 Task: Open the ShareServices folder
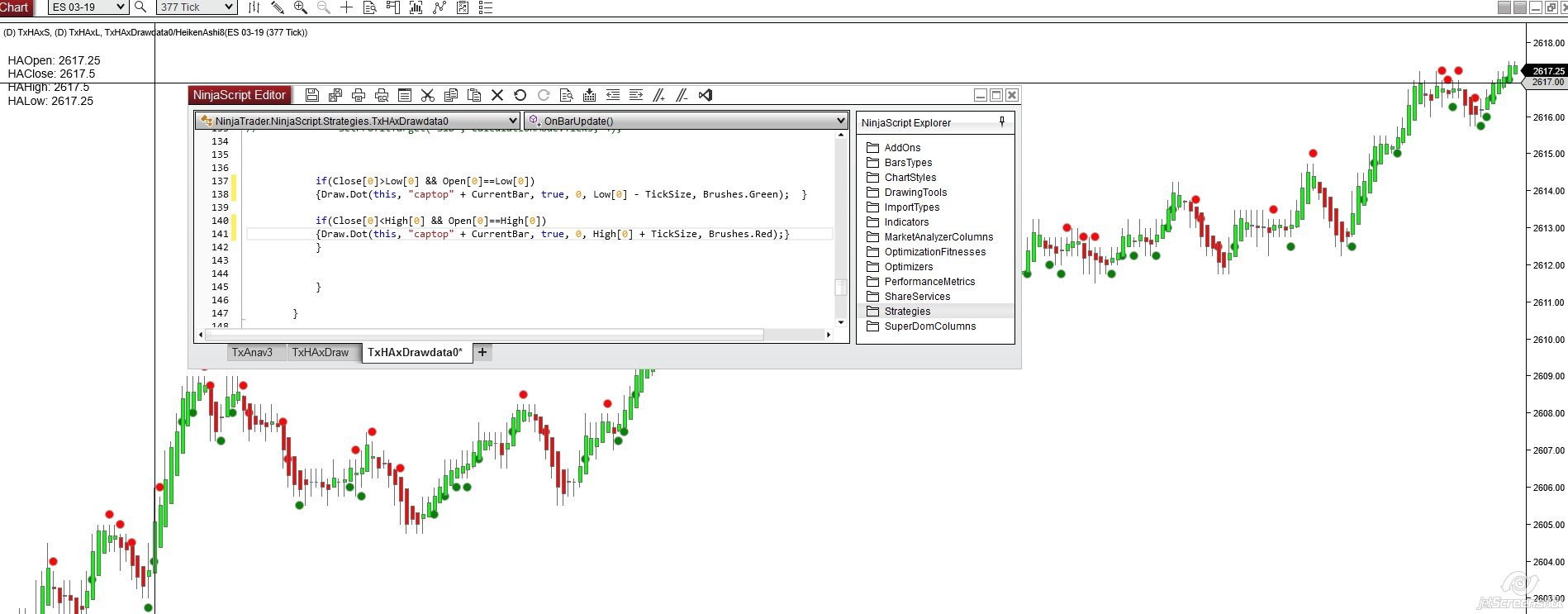point(908,297)
